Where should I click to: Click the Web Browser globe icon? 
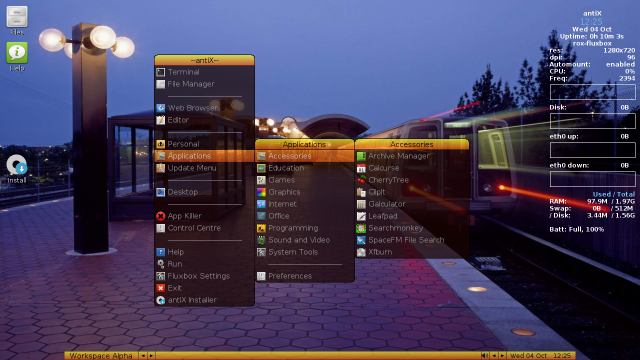tap(161, 108)
